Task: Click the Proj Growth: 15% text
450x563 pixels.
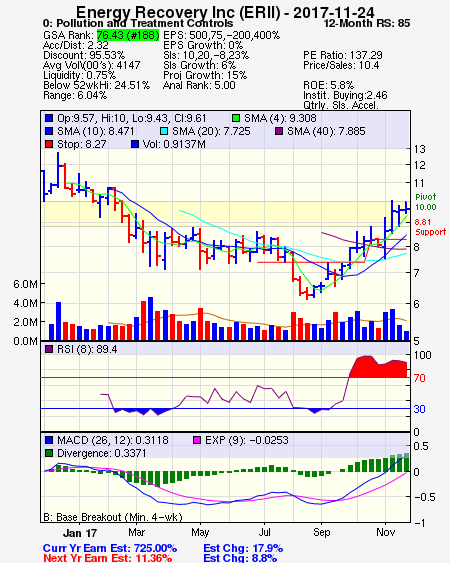Action: pyautogui.click(x=205, y=75)
